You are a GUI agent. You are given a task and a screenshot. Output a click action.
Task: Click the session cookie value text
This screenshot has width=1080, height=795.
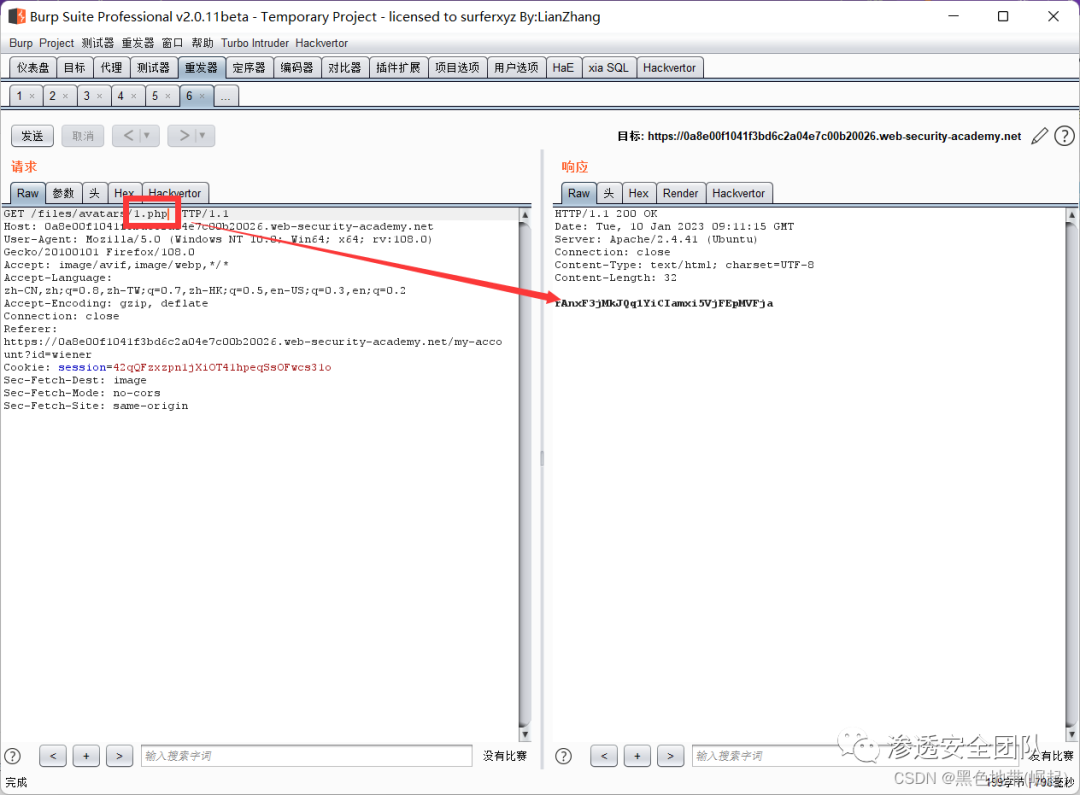[x=222, y=367]
